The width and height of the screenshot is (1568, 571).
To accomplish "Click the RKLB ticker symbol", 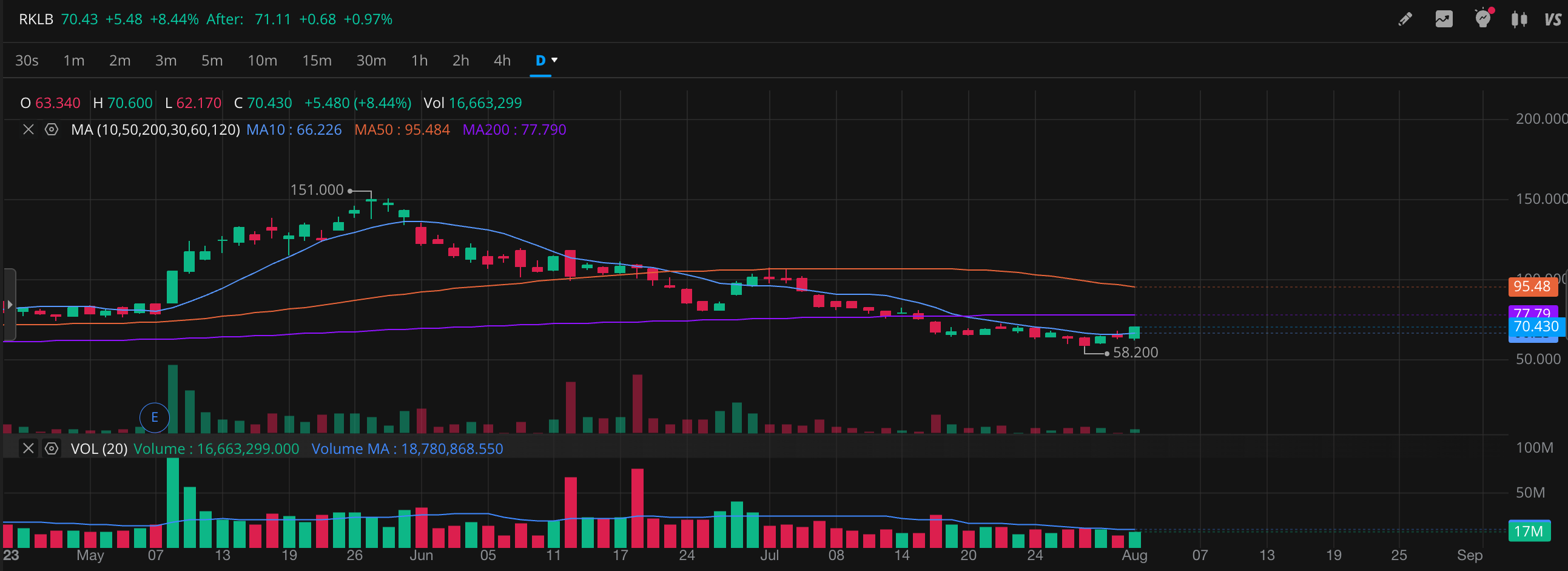I will click(x=36, y=19).
